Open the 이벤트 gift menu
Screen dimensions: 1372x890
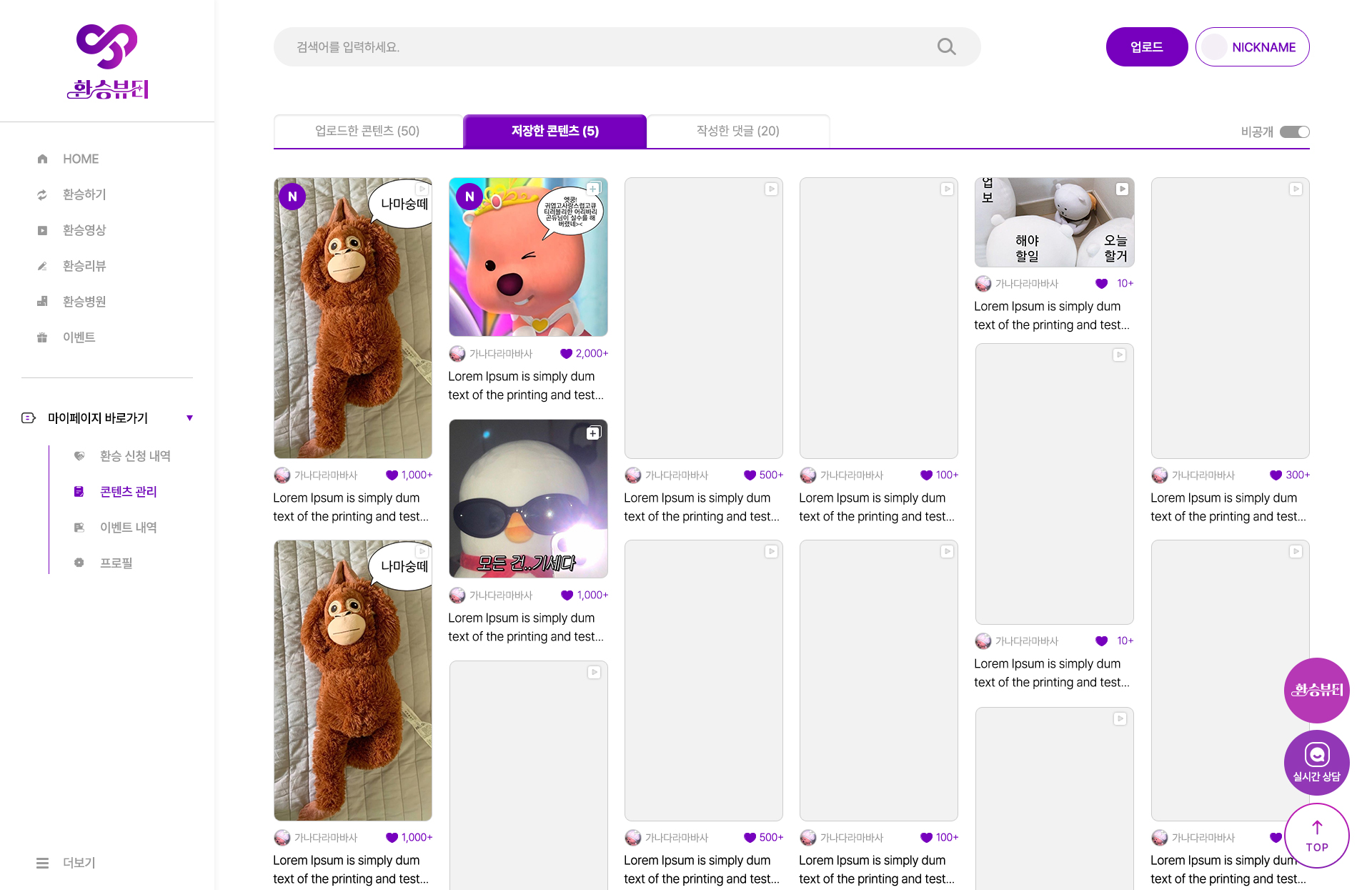(79, 337)
